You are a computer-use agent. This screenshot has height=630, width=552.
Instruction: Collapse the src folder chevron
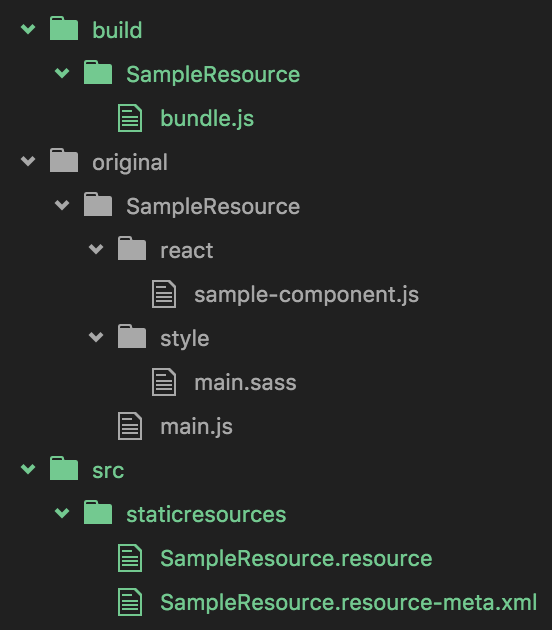point(28,469)
